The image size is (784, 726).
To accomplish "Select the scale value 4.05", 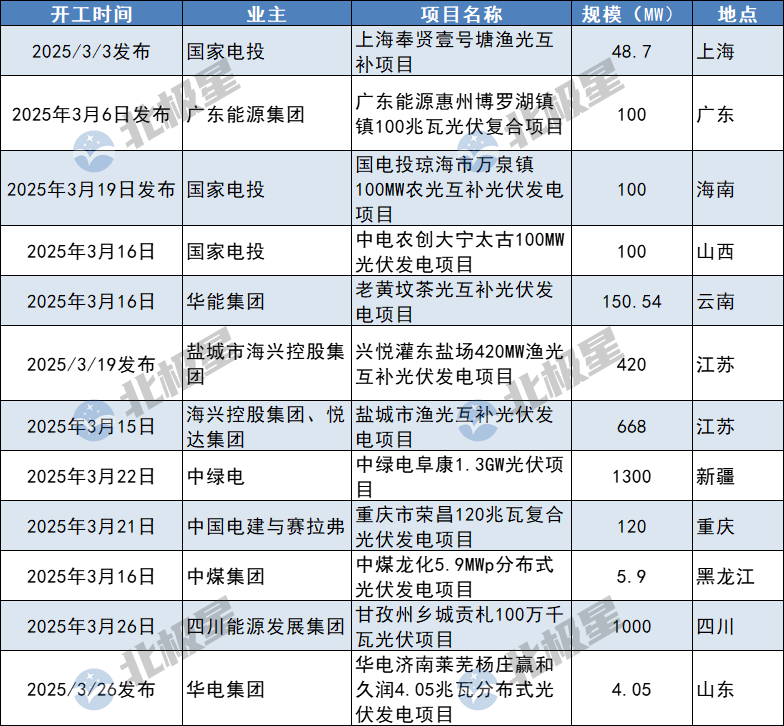I will click(x=632, y=689).
